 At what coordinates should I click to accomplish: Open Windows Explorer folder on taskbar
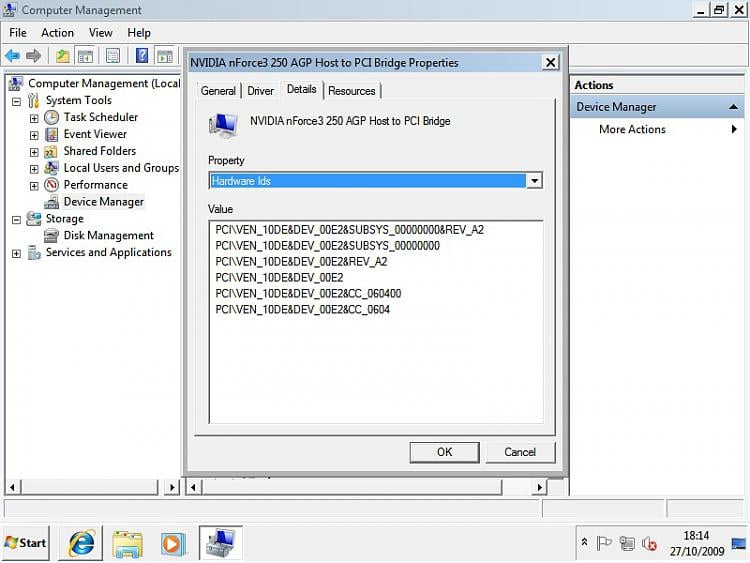coord(127,543)
